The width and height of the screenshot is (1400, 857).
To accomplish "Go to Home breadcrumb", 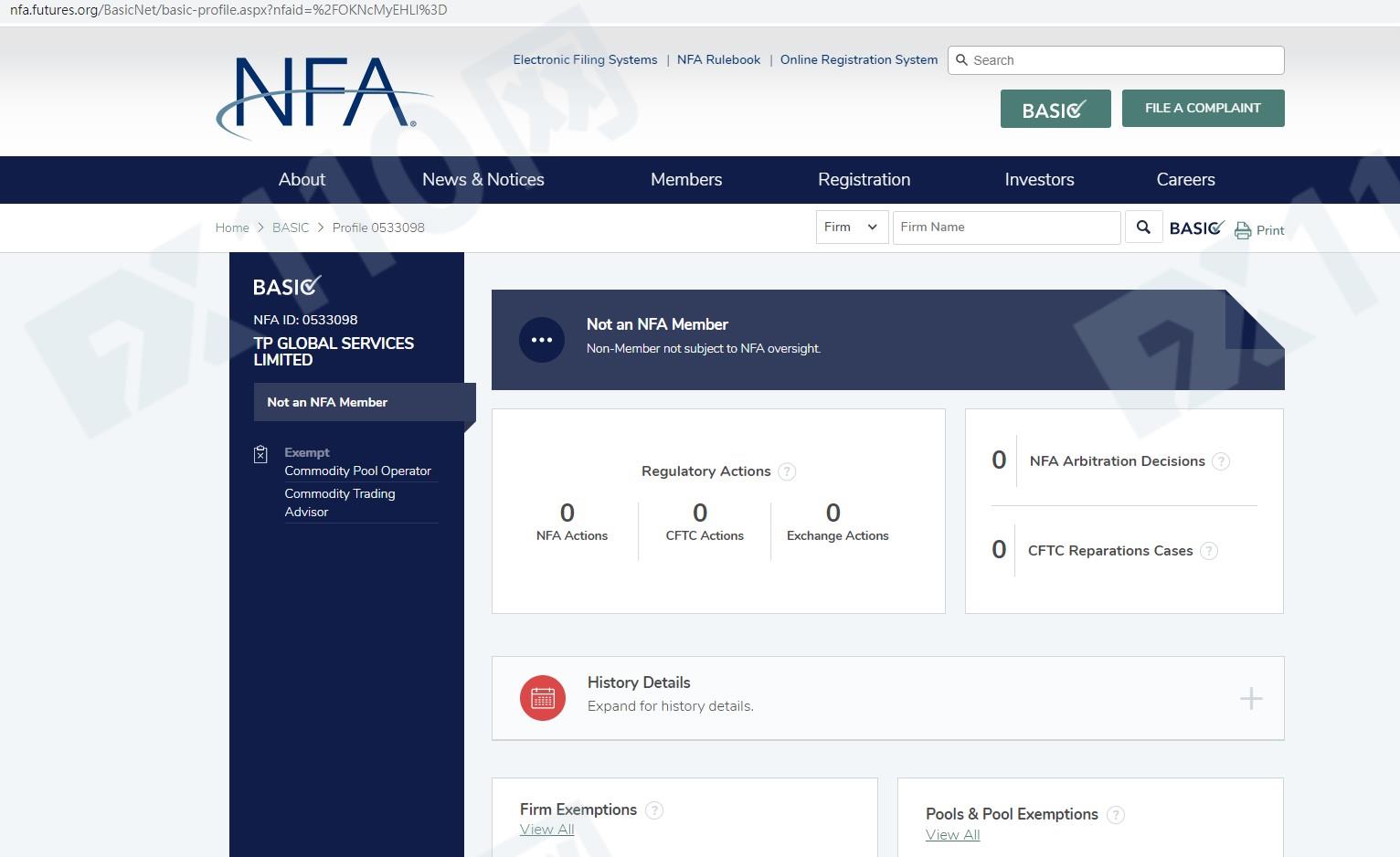I will [232, 227].
